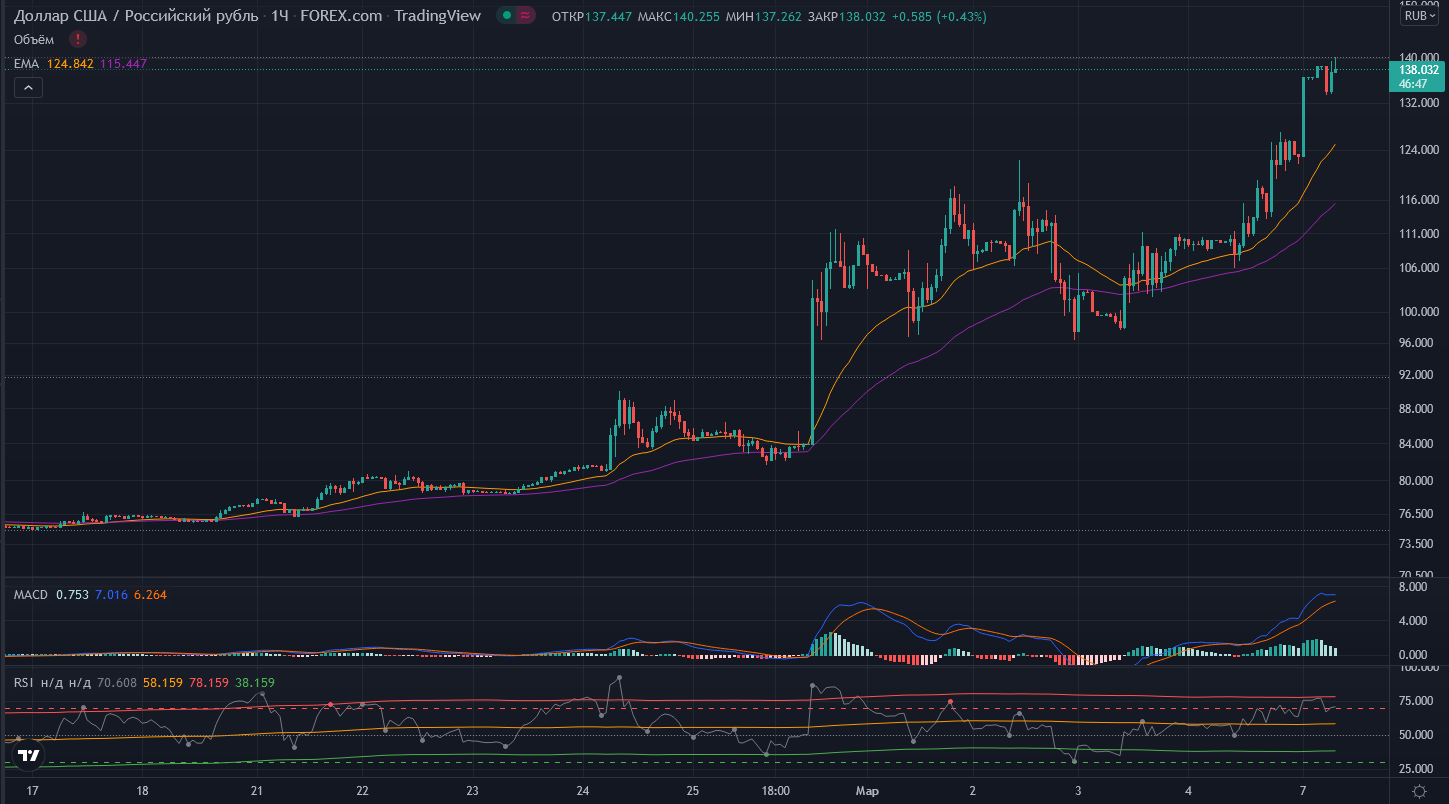Click the orange RSI value 58.159
The image size is (1449, 804).
163,683
